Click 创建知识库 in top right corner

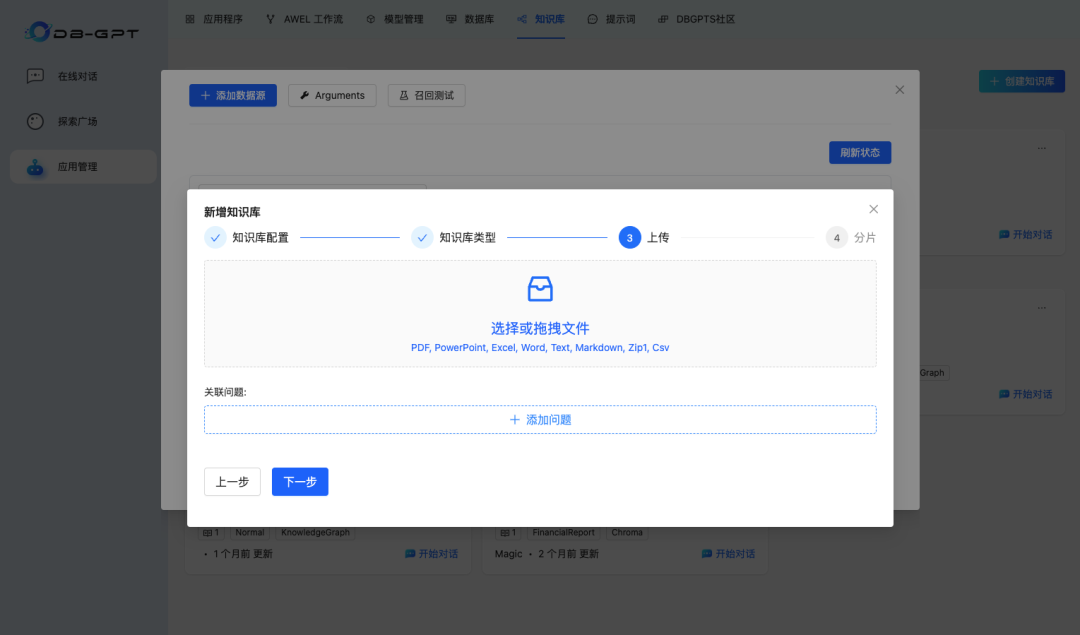pos(1021,81)
